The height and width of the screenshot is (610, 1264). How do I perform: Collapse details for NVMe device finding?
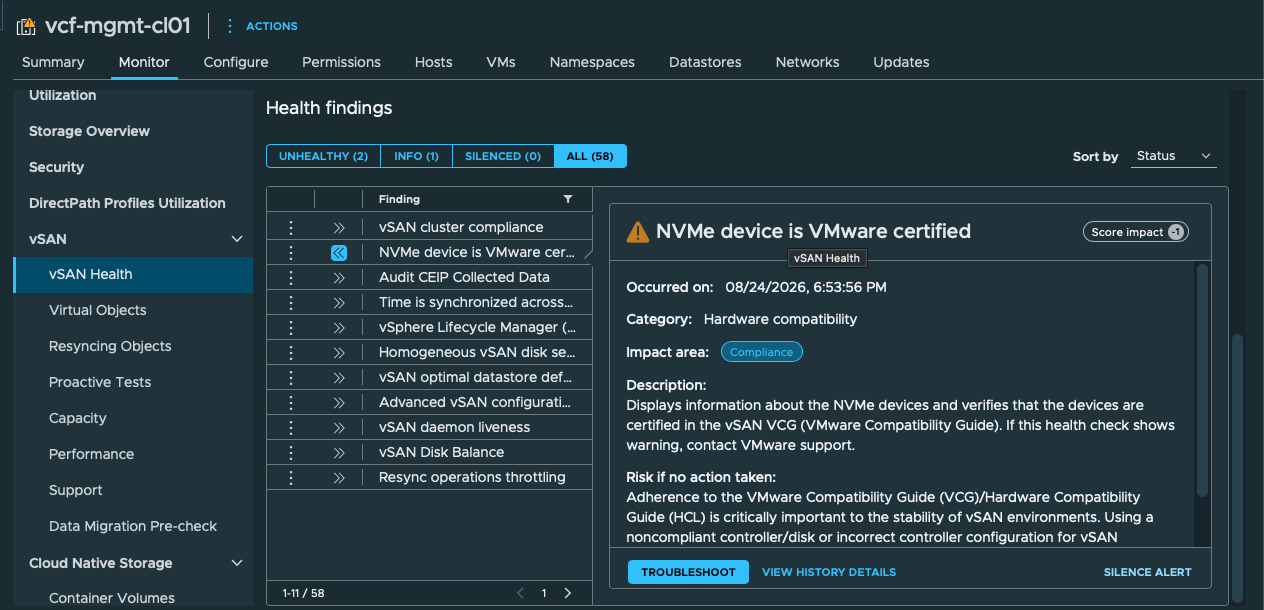pyautogui.click(x=339, y=252)
